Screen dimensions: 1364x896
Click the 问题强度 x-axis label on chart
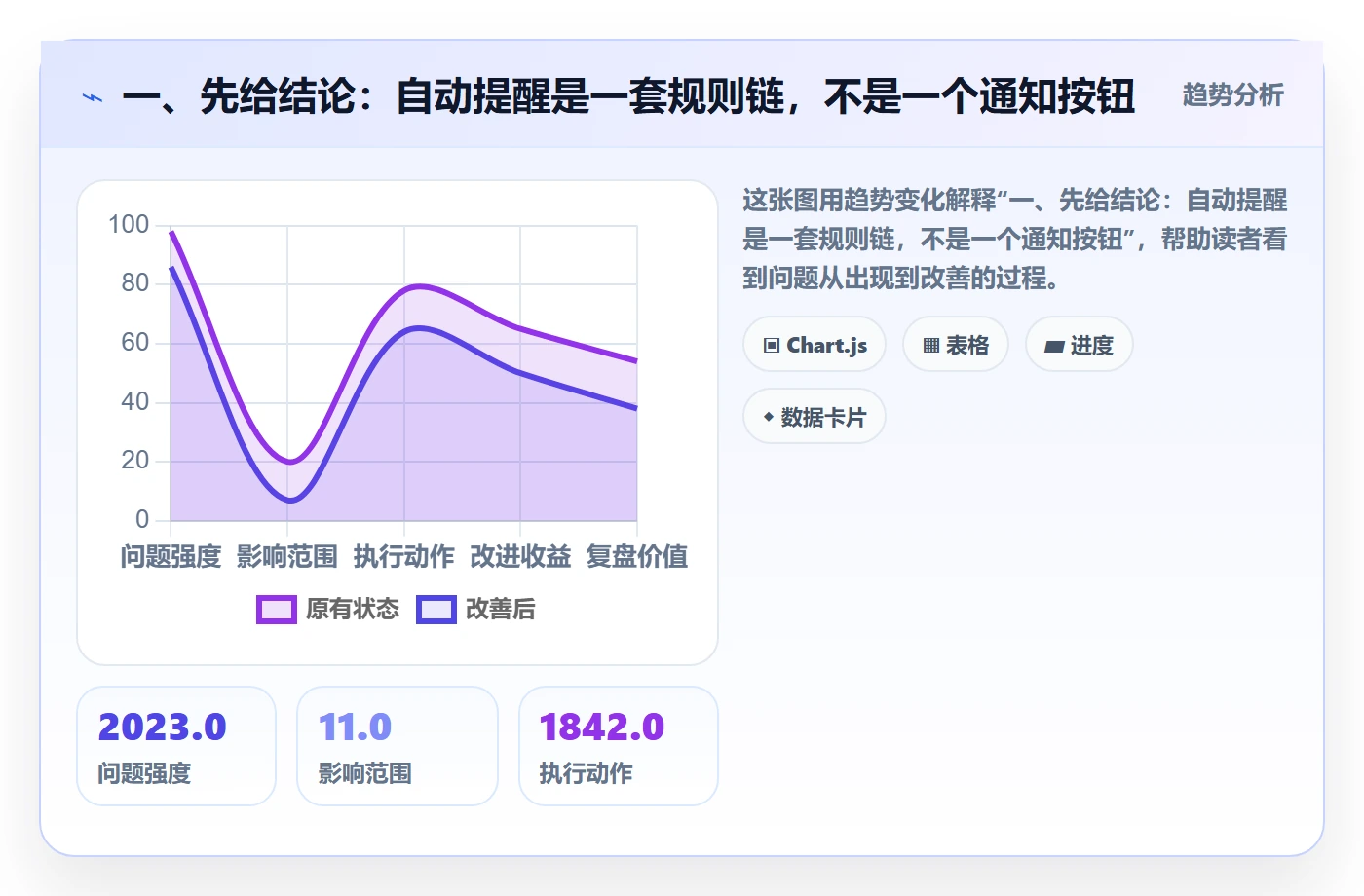171,557
